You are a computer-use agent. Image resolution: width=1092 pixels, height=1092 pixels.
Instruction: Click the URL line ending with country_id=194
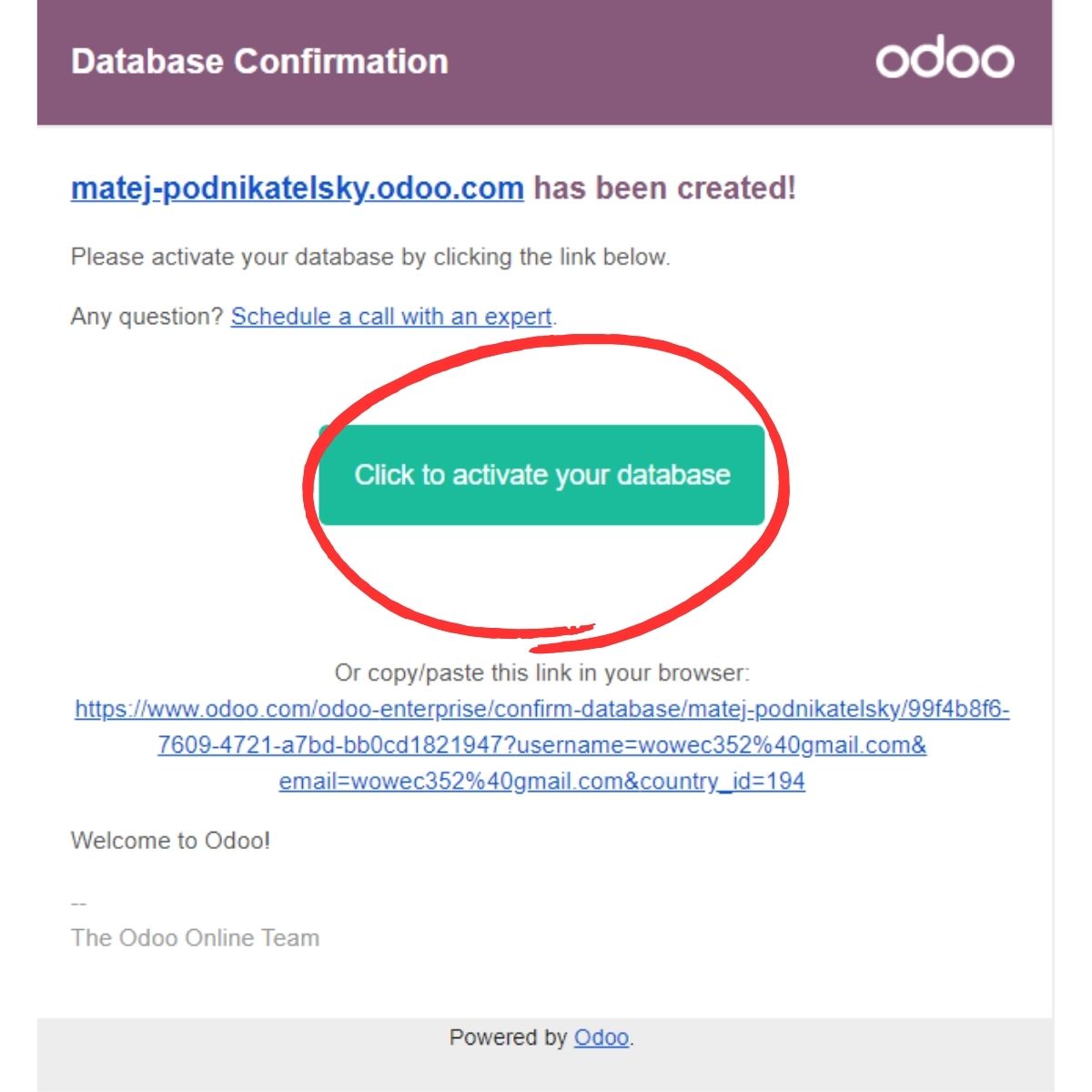[x=542, y=782]
